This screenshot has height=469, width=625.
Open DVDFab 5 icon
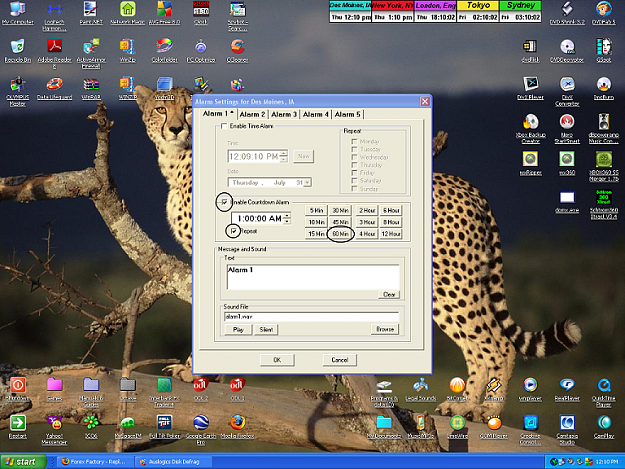pos(604,13)
